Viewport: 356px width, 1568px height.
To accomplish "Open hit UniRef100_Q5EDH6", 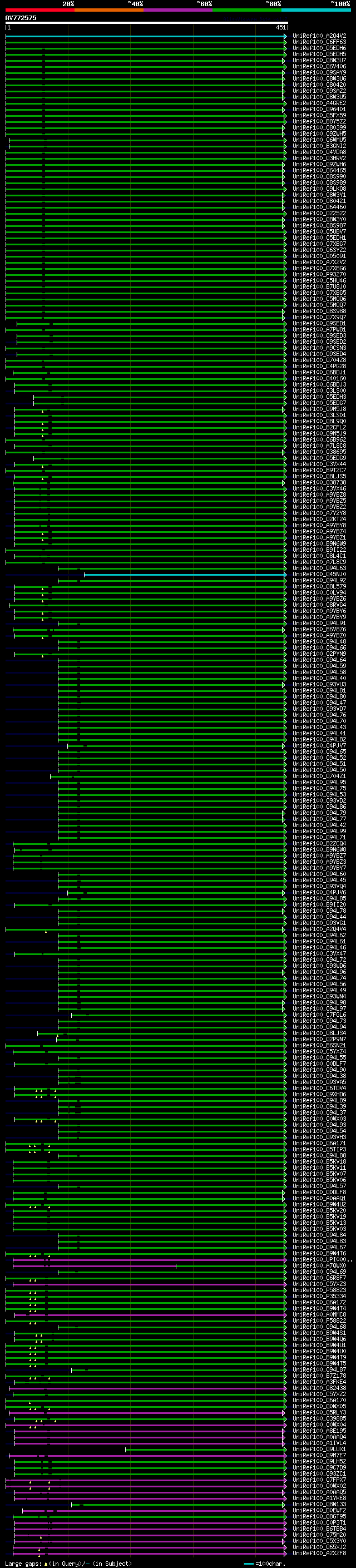I will (319, 48).
